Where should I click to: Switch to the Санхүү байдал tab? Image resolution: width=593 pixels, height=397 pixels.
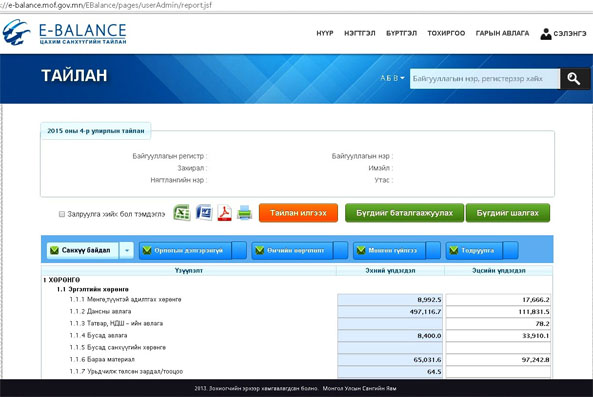click(83, 250)
